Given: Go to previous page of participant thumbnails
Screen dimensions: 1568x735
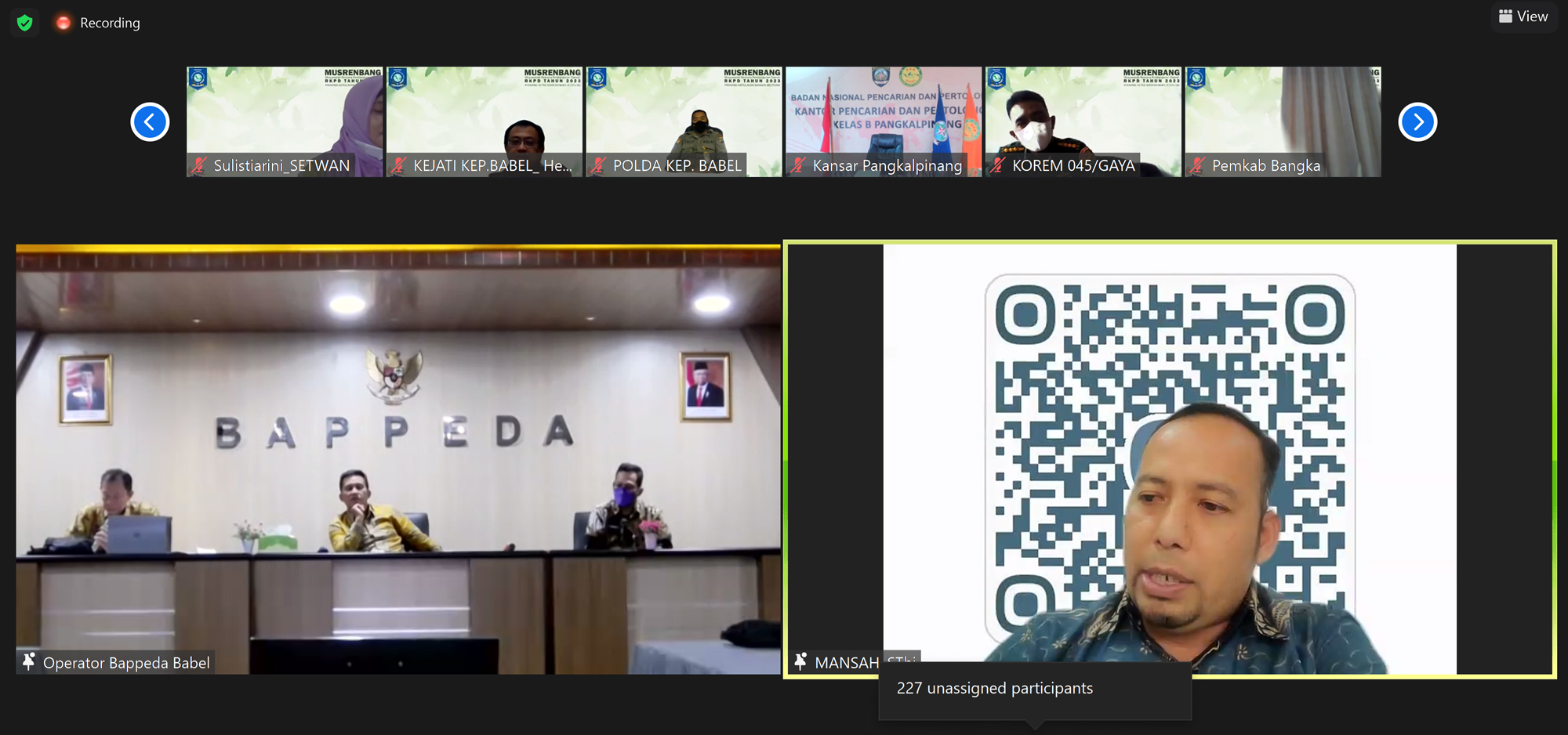Looking at the screenshot, I should point(150,121).
